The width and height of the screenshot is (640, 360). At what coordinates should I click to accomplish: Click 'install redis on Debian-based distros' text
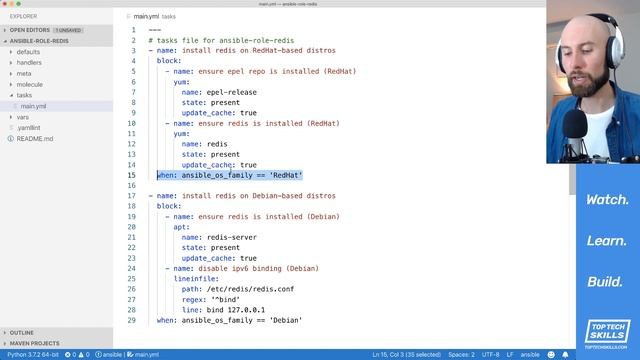click(x=258, y=196)
